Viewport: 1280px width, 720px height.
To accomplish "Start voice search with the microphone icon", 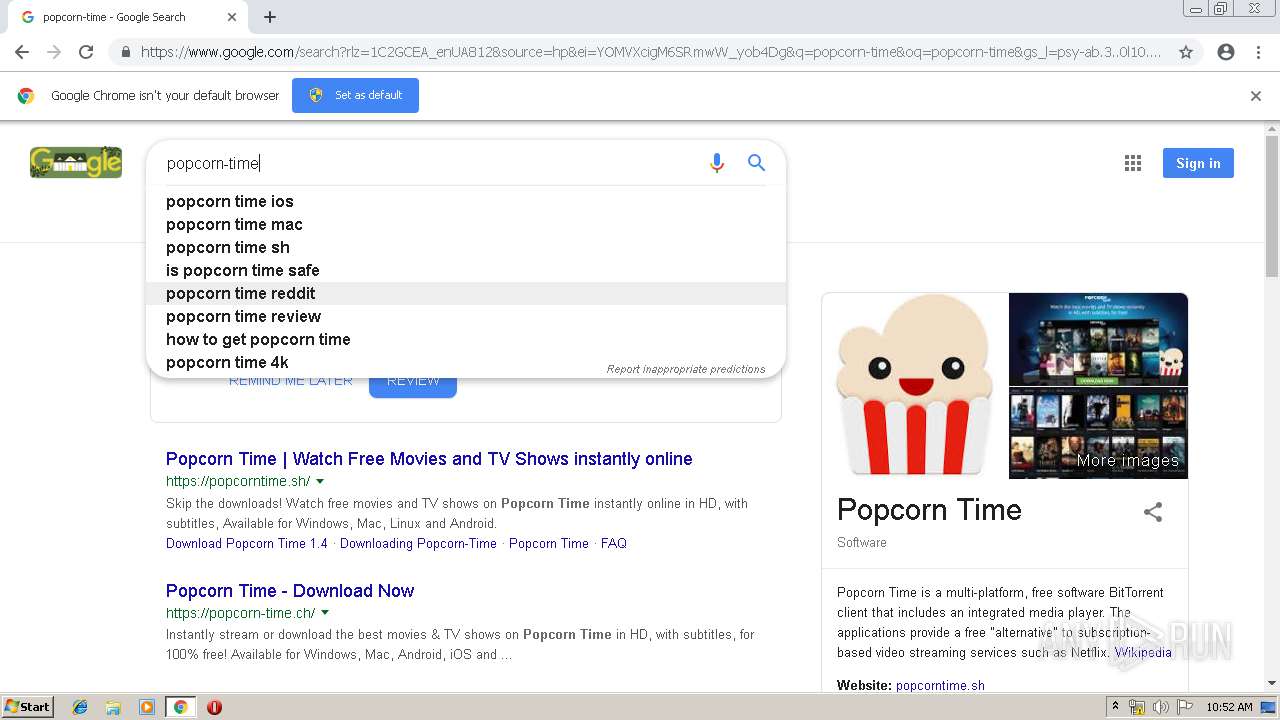I will [717, 163].
